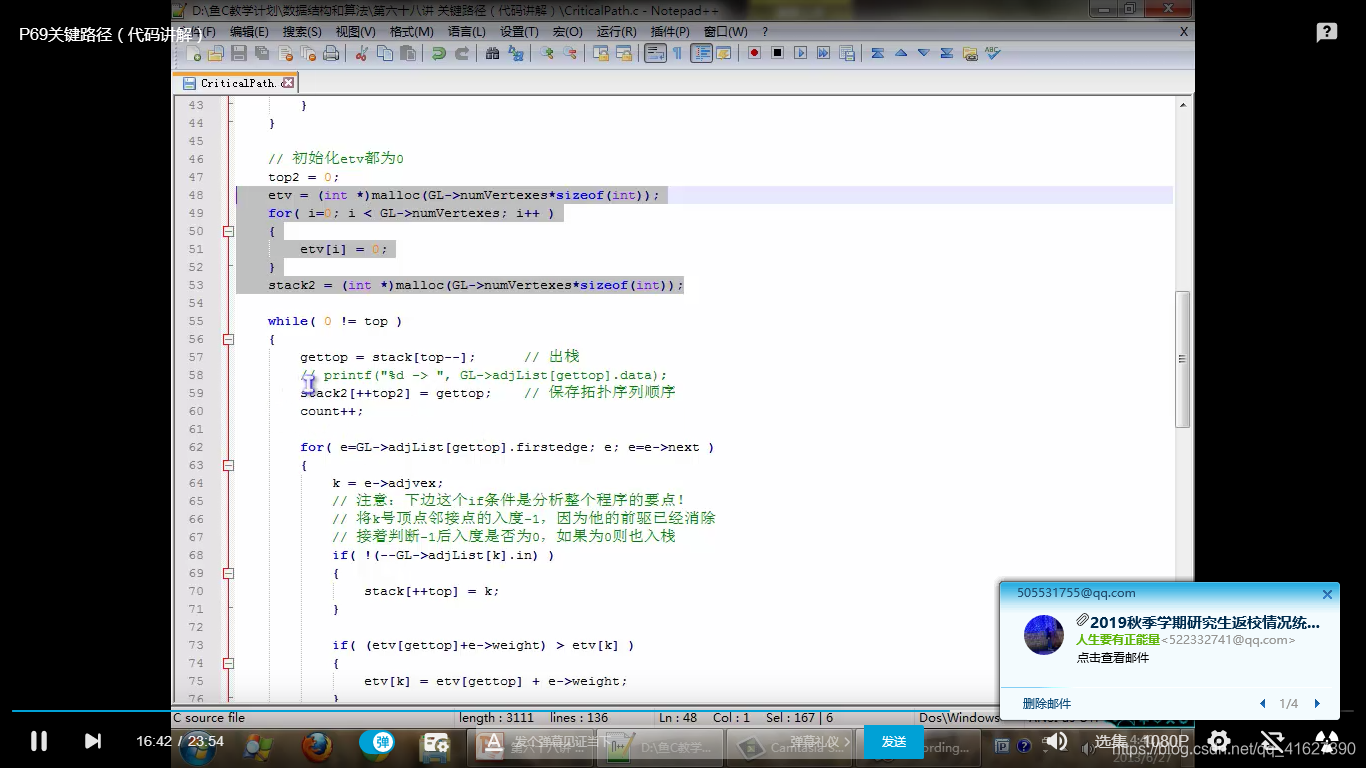The width and height of the screenshot is (1366, 768).
Task: Click the Print toolbar icon
Action: 331,53
